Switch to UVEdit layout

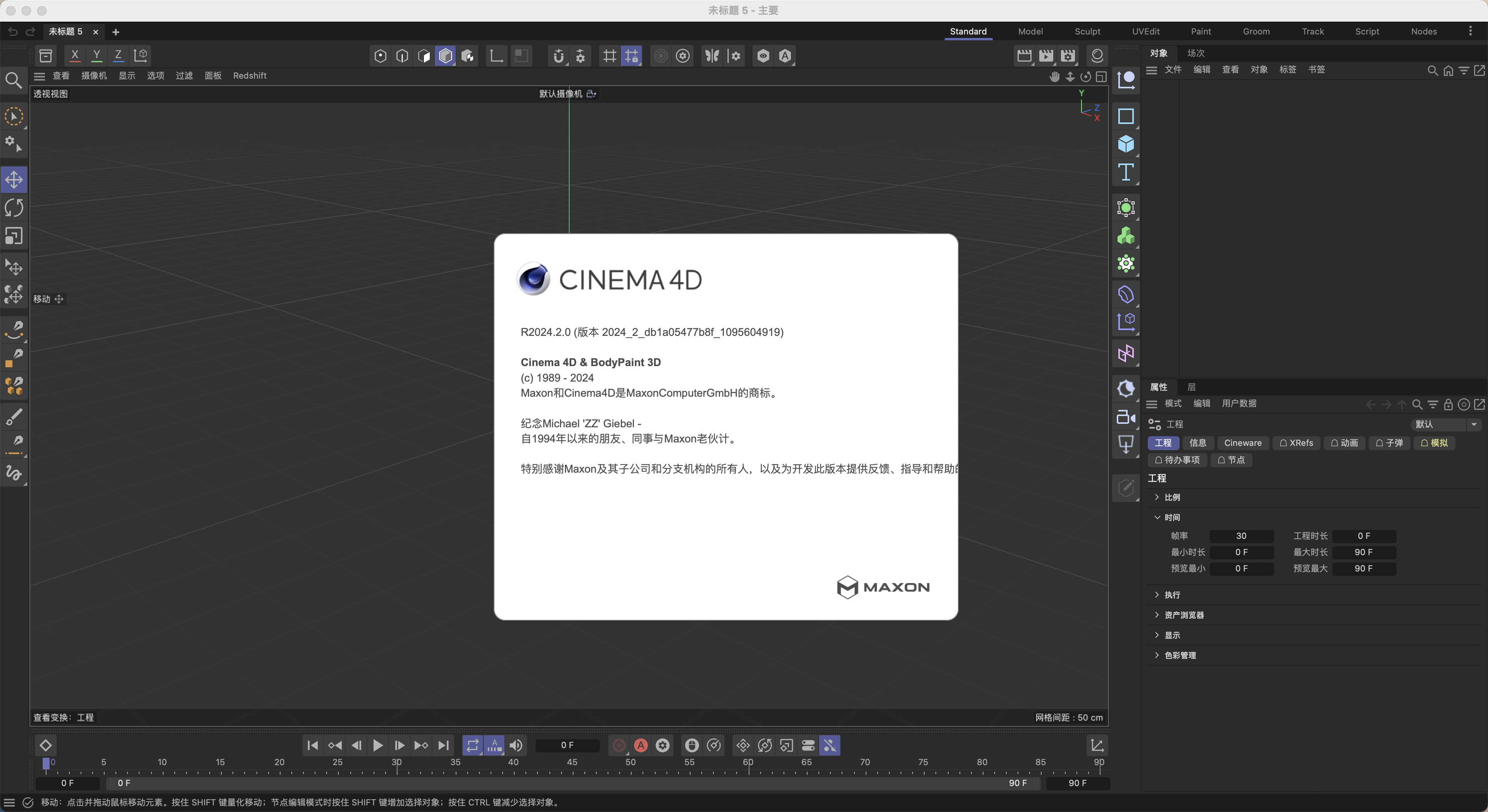[x=1145, y=31]
